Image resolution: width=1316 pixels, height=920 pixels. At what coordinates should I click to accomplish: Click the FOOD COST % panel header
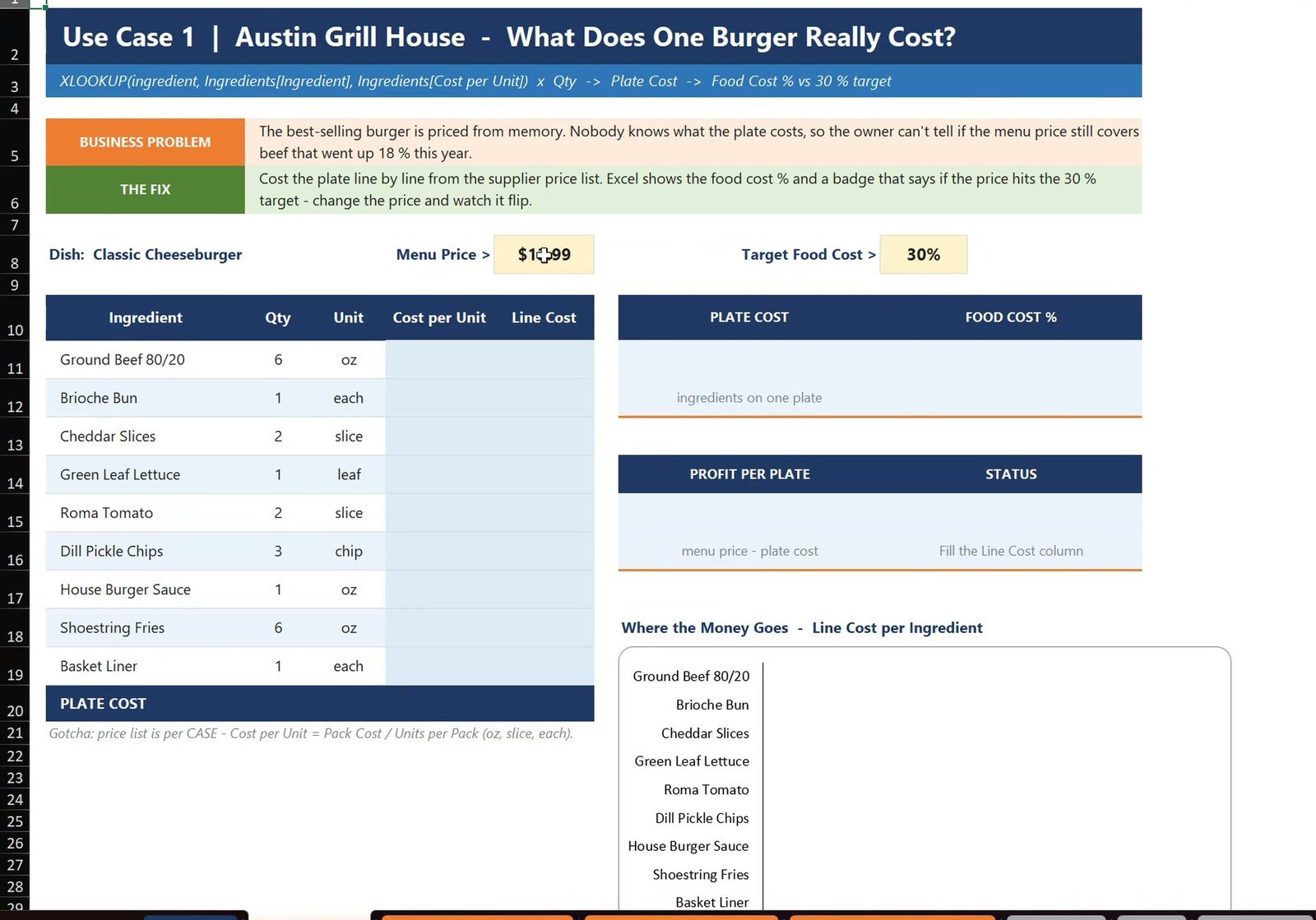click(x=1011, y=317)
